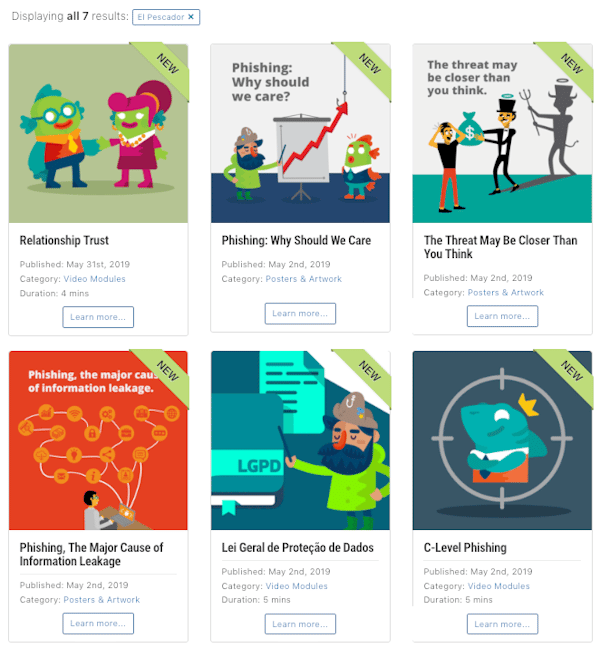Screen dimensions: 600x648
Task: Select the Relationship Trust title text
Action: pyautogui.click(x=64, y=240)
